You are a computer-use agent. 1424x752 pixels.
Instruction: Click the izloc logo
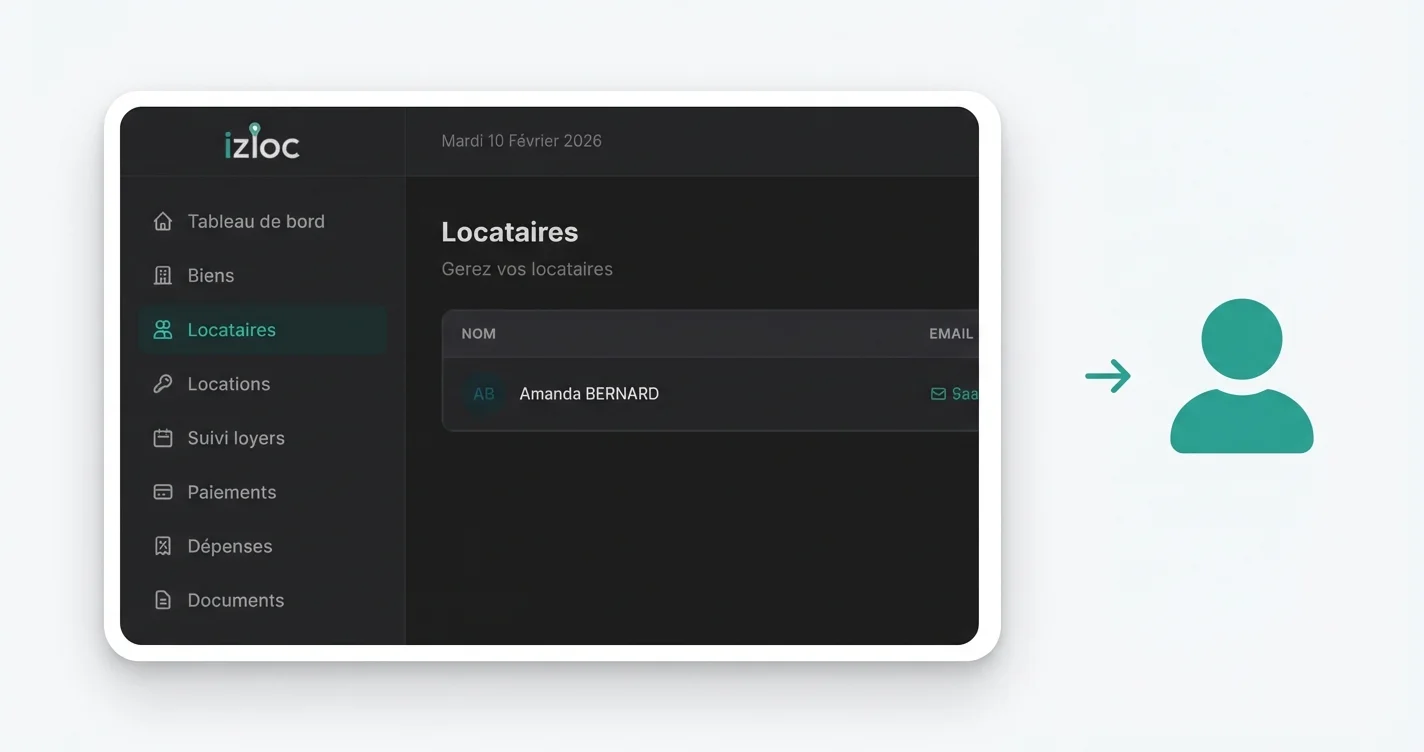coord(262,142)
